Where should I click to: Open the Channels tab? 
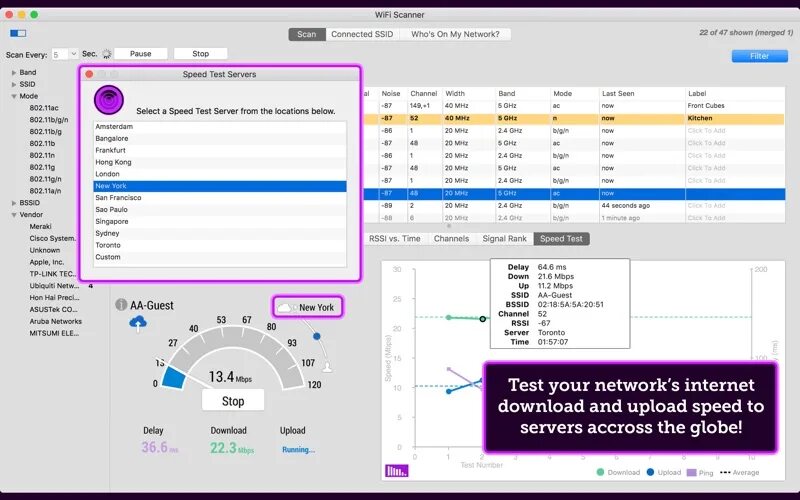coord(451,238)
